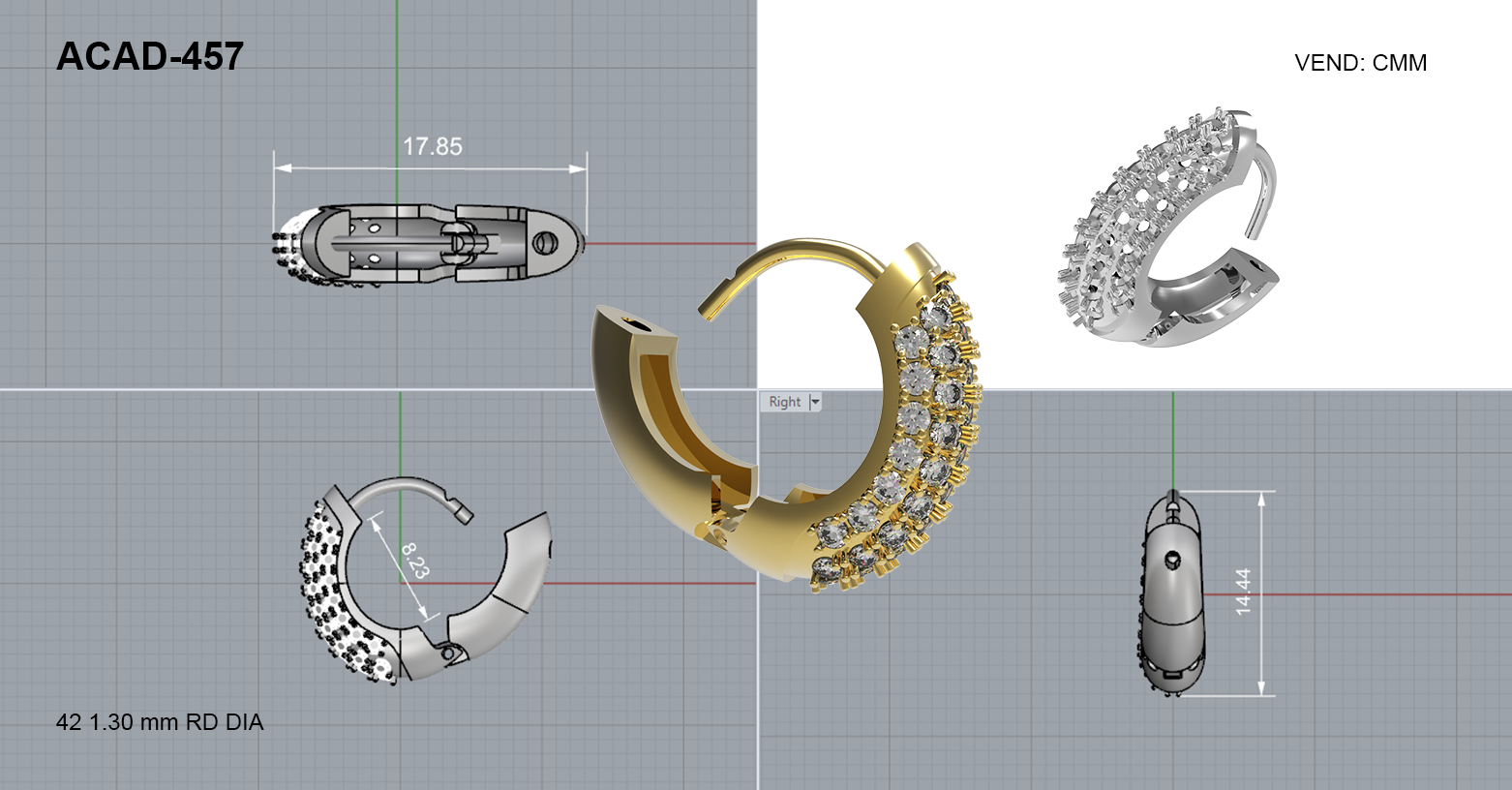Select the 14.44 height dimension text

[1243, 592]
